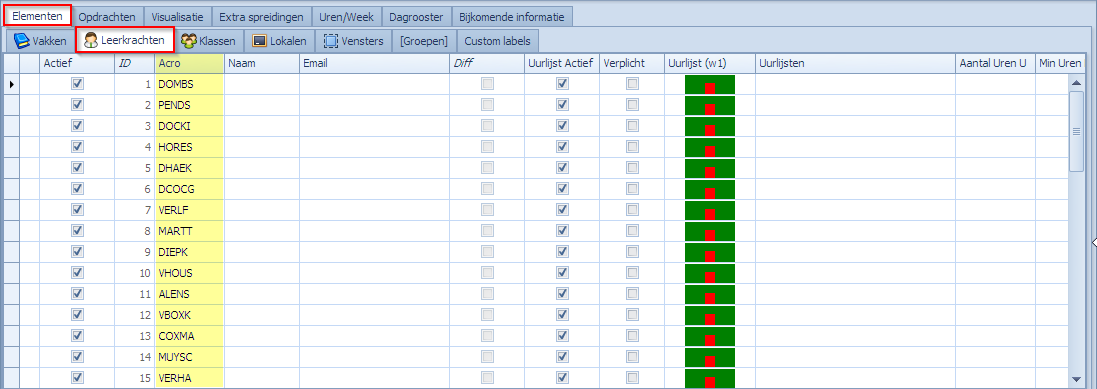The image size is (1097, 389).
Task: Open Uurlijst (w1) thumbnail for MUYSC
Action: [709, 357]
